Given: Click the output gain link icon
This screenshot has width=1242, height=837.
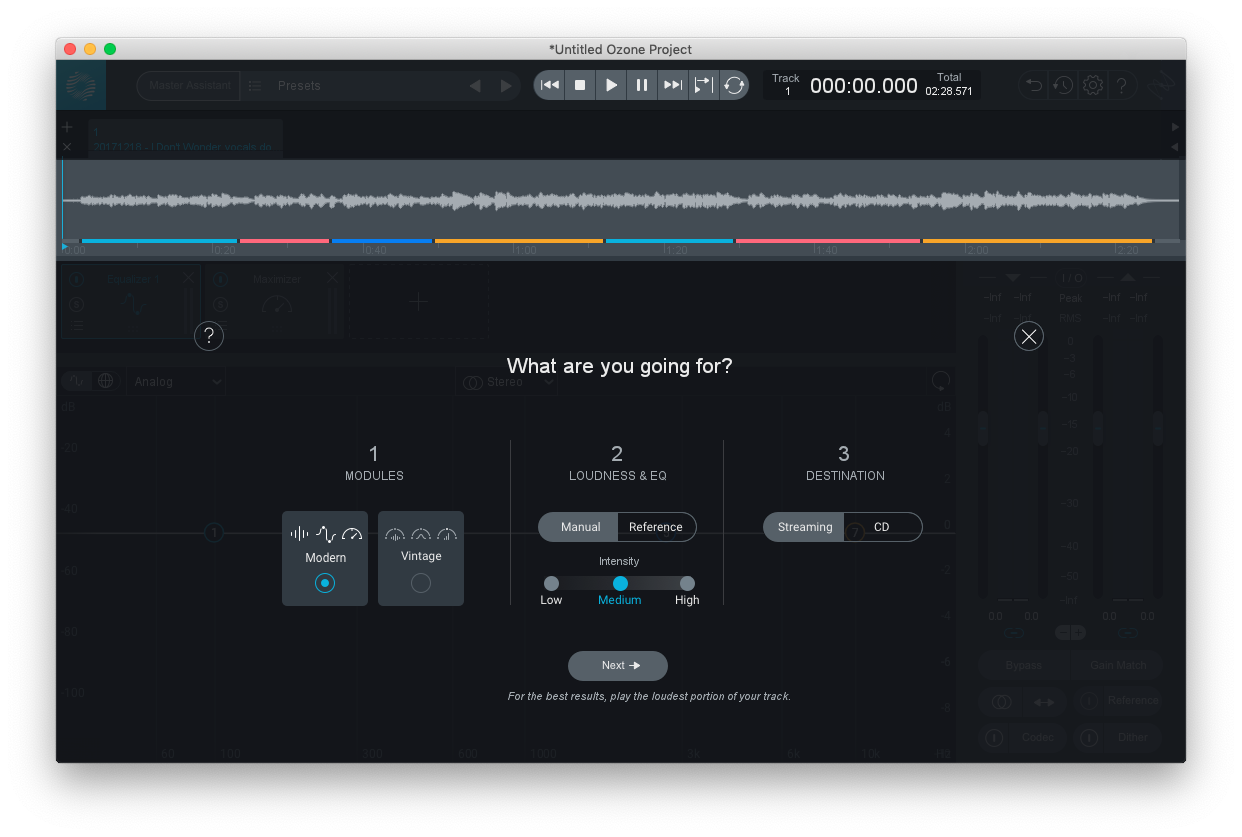Looking at the screenshot, I should 1128,633.
